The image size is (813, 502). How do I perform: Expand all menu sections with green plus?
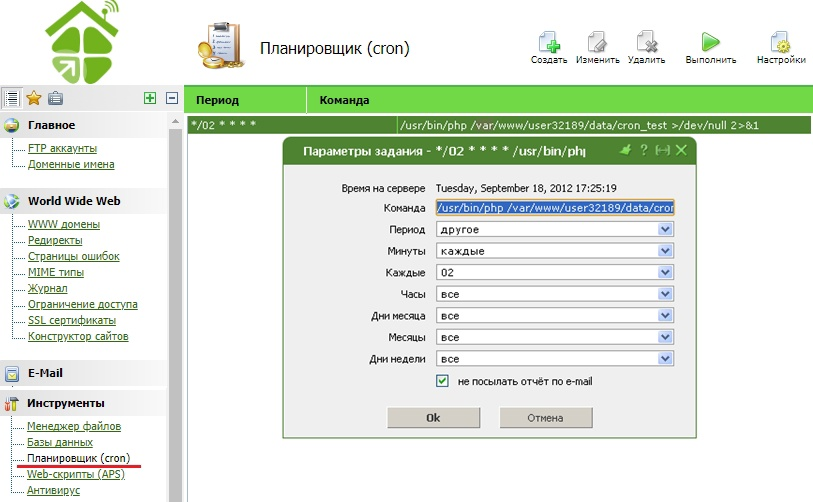point(150,98)
